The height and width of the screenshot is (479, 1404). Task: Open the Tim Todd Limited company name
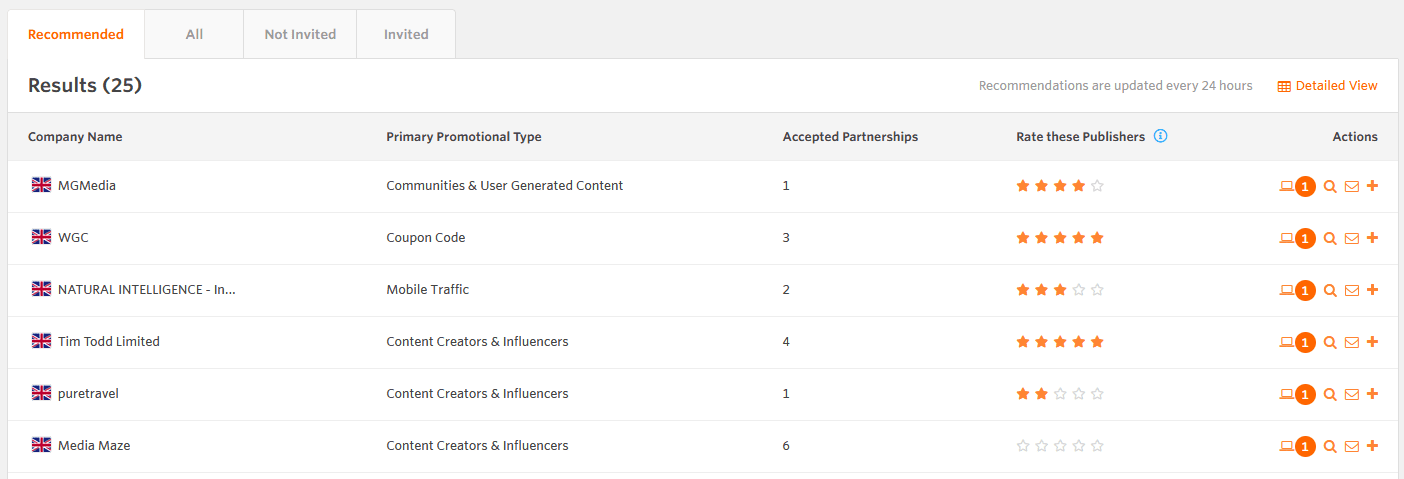pos(108,342)
